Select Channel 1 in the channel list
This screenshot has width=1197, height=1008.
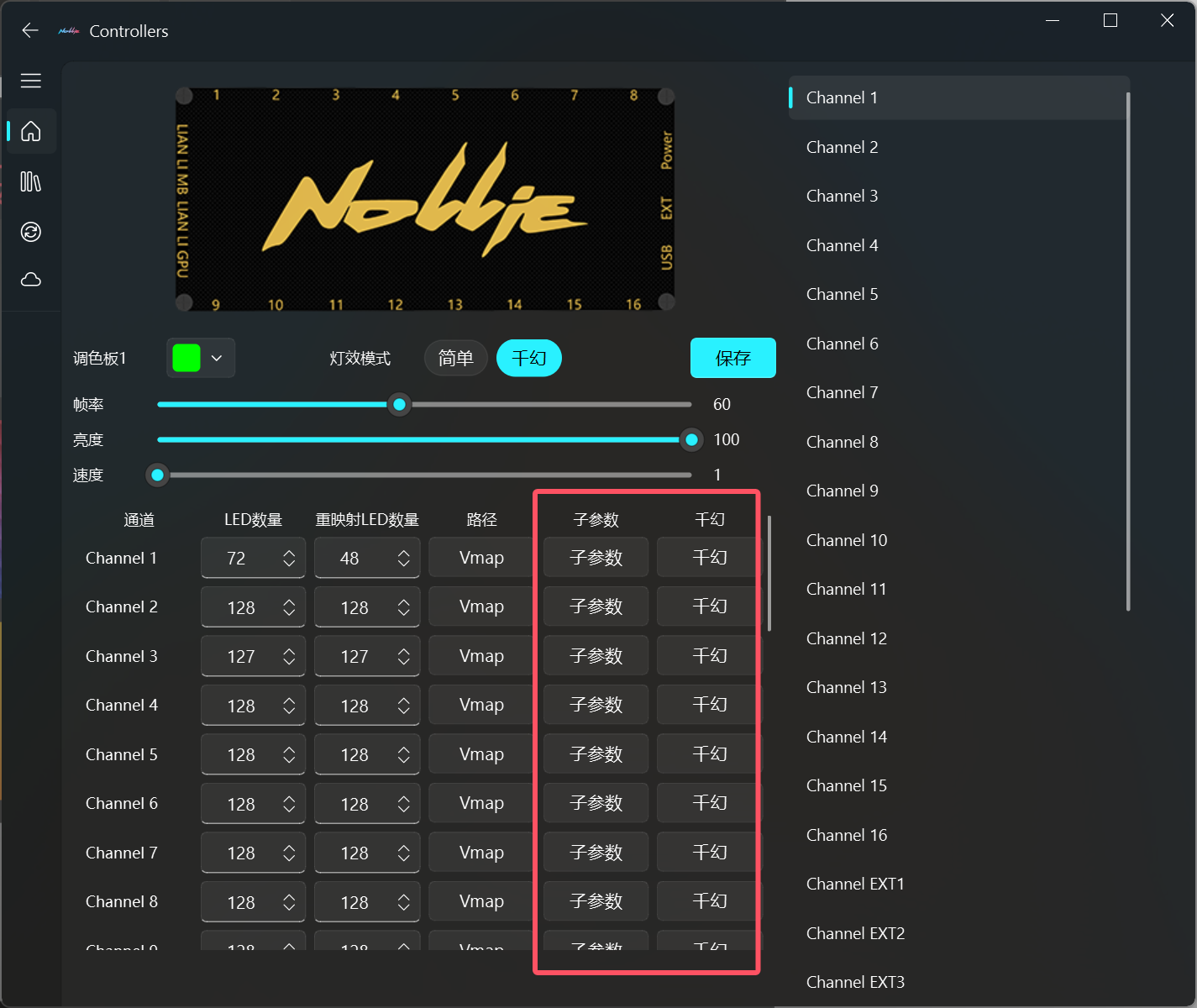point(959,98)
